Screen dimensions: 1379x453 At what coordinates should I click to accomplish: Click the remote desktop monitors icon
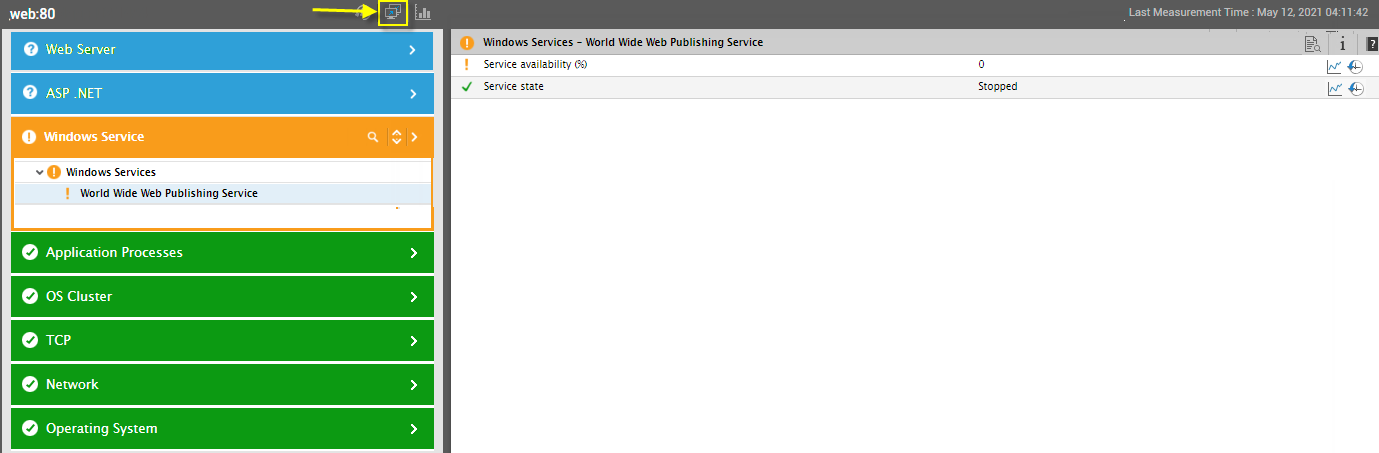[393, 13]
